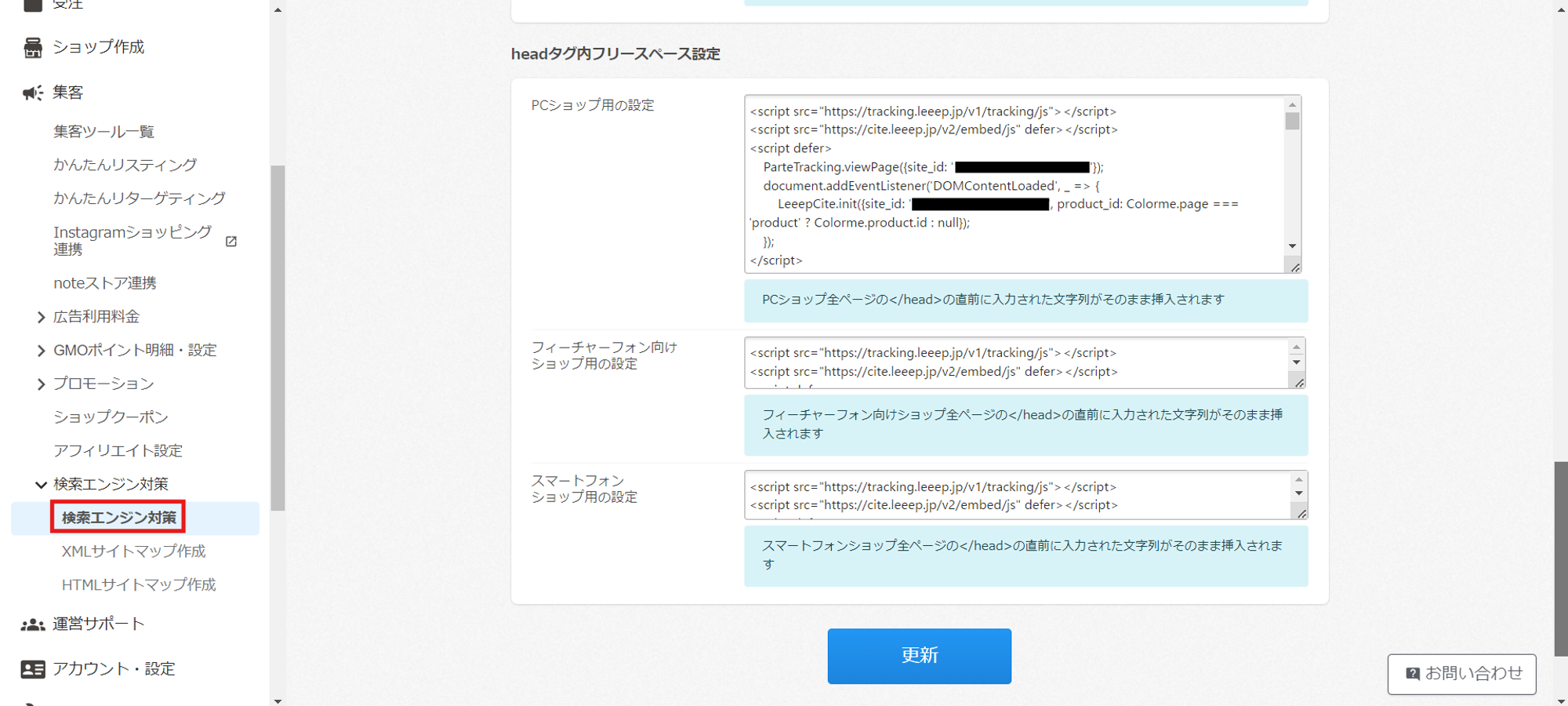Click the お問い合わせ button
The image size is (1568, 706).
1461,674
